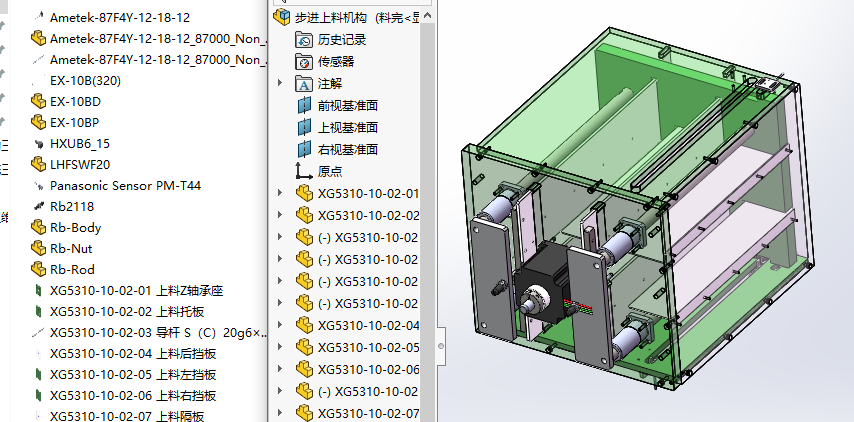Select the top-level 步进上料机构 assembly icon
Screen dimensions: 854x422
(282, 17)
